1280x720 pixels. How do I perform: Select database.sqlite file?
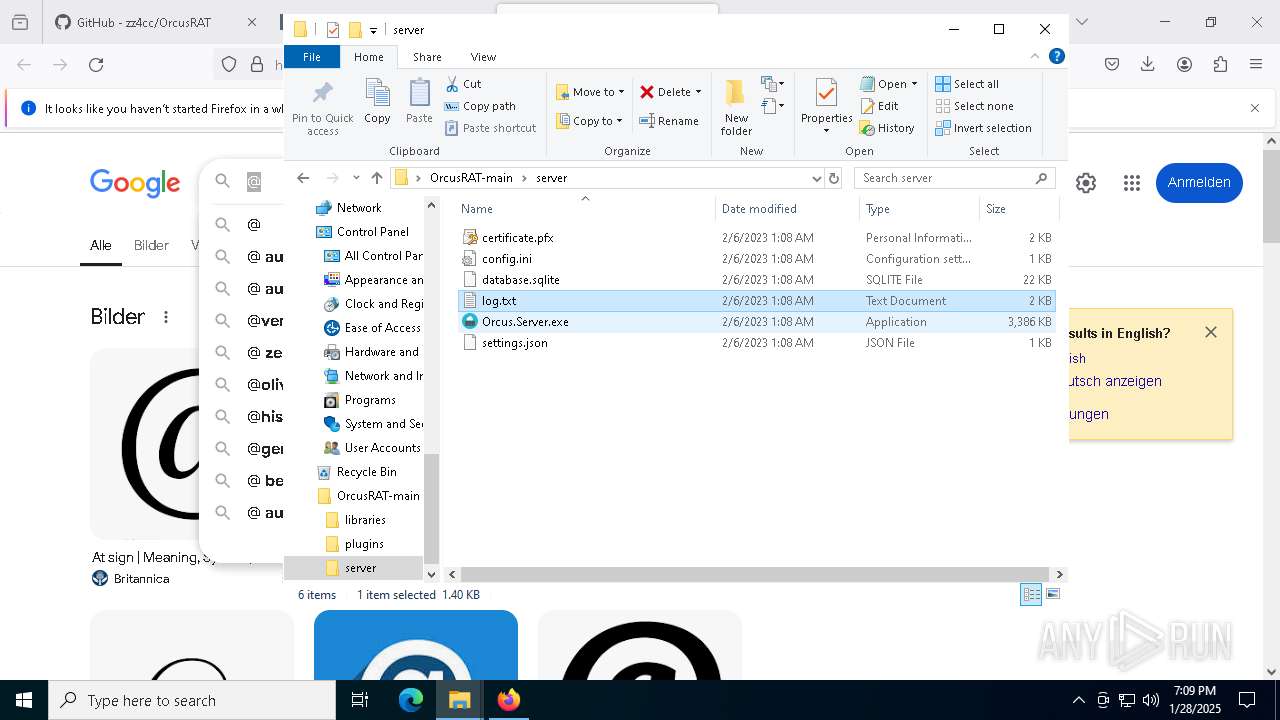click(520, 280)
